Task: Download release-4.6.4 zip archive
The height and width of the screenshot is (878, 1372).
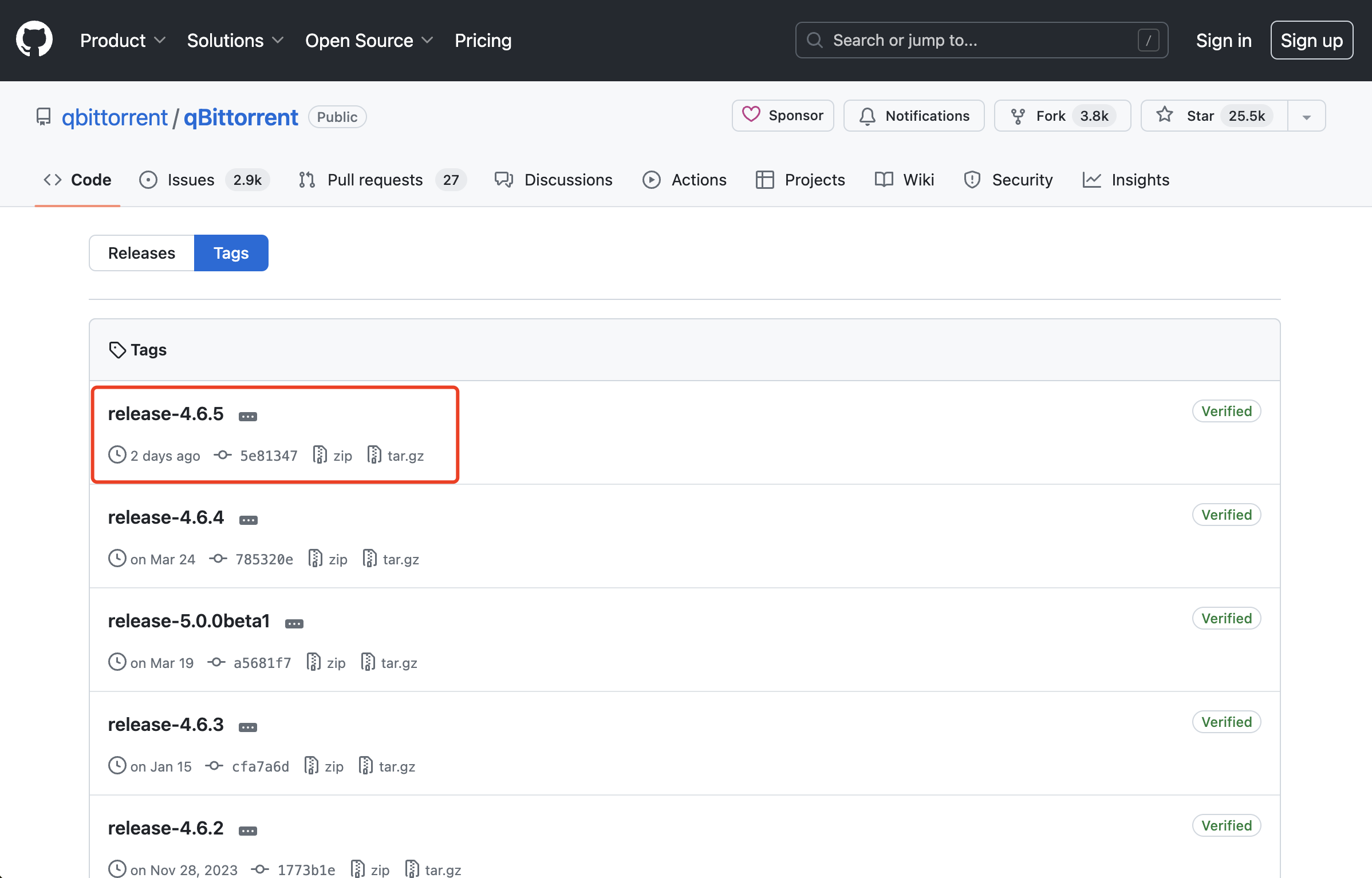Action: tap(328, 559)
